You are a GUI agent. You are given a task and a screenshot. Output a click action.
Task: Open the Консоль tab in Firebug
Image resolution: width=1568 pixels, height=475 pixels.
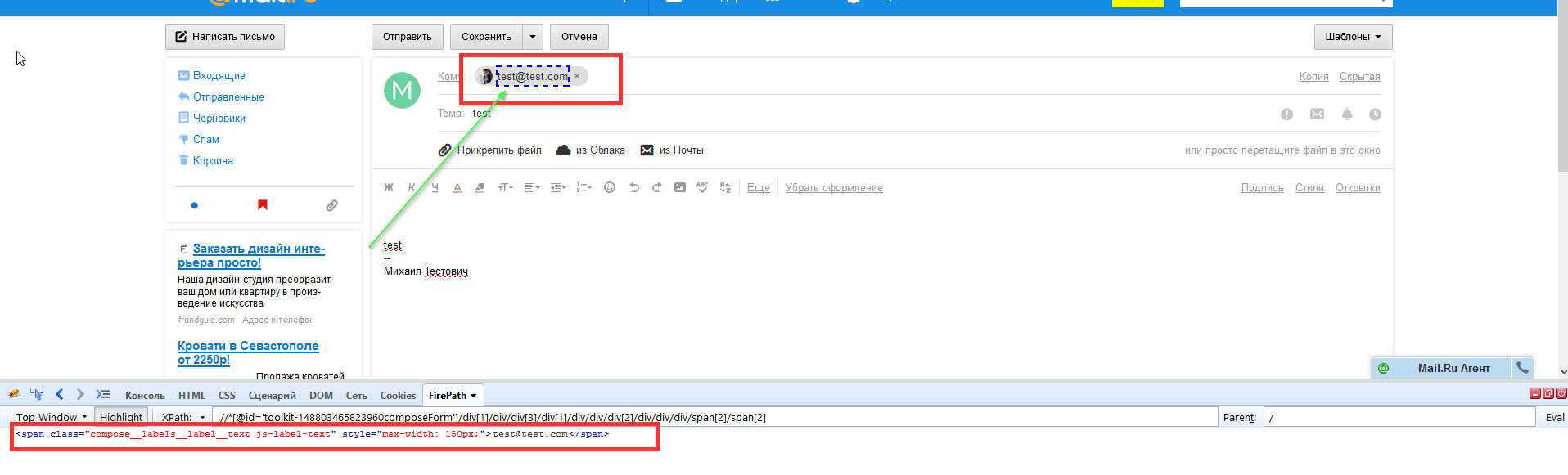[x=145, y=396]
